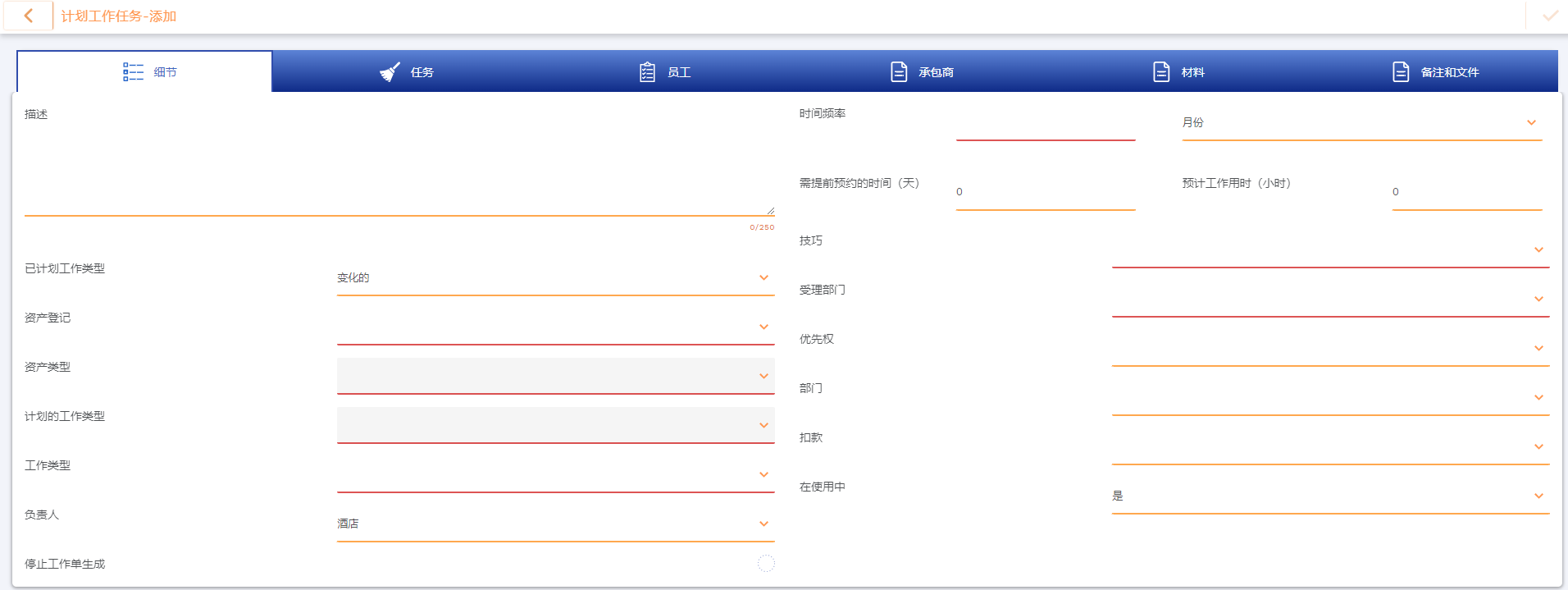
Task: Toggle 停止工作单生成 switch
Action: coord(766,564)
